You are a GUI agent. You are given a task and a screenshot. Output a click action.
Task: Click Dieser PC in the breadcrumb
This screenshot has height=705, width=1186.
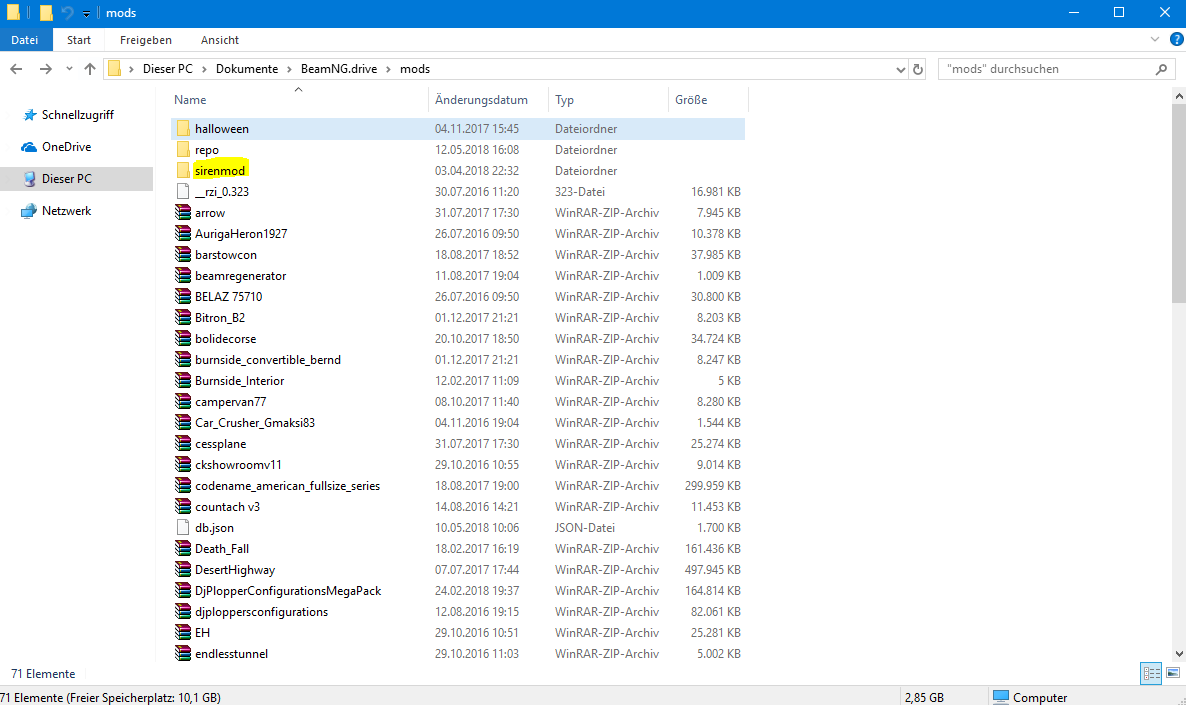point(168,69)
